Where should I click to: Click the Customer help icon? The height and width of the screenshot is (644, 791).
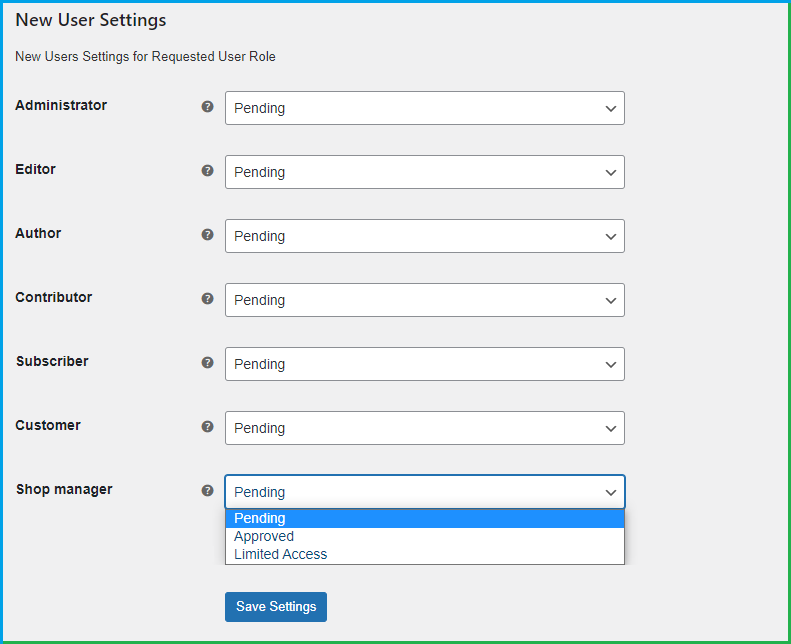(x=207, y=426)
